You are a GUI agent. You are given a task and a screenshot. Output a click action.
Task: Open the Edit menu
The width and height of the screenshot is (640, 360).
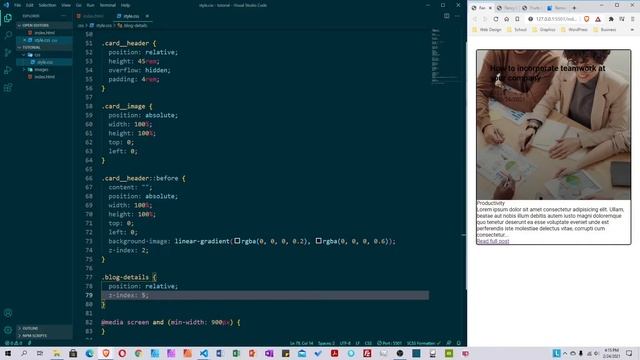click(x=29, y=5)
